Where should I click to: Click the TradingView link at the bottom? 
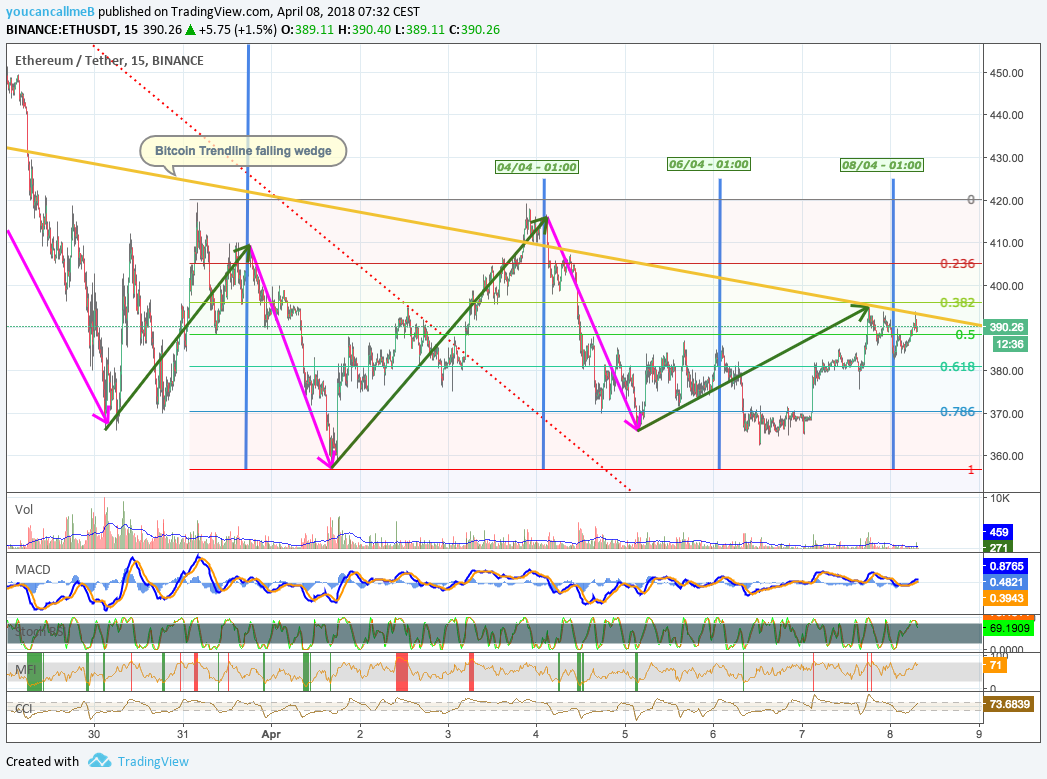point(153,762)
